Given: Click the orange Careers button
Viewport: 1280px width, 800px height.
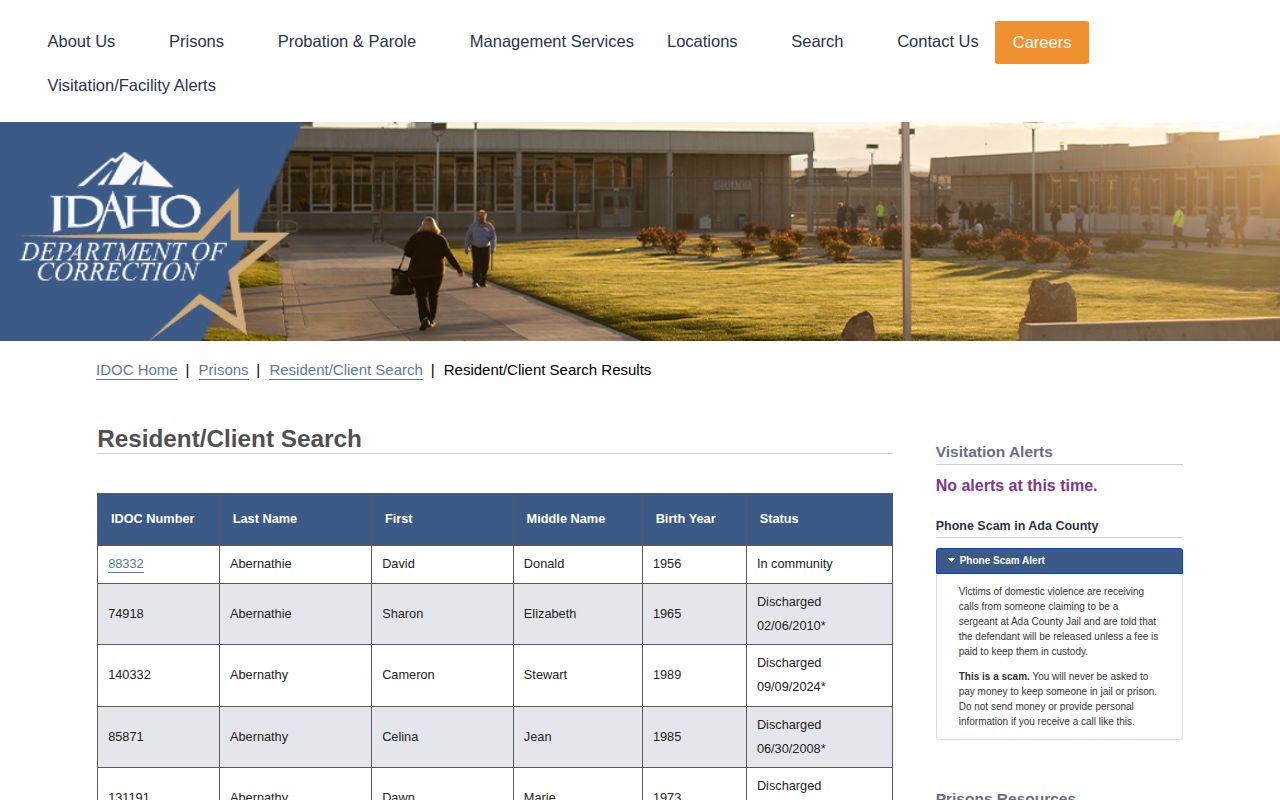Looking at the screenshot, I should [x=1042, y=42].
